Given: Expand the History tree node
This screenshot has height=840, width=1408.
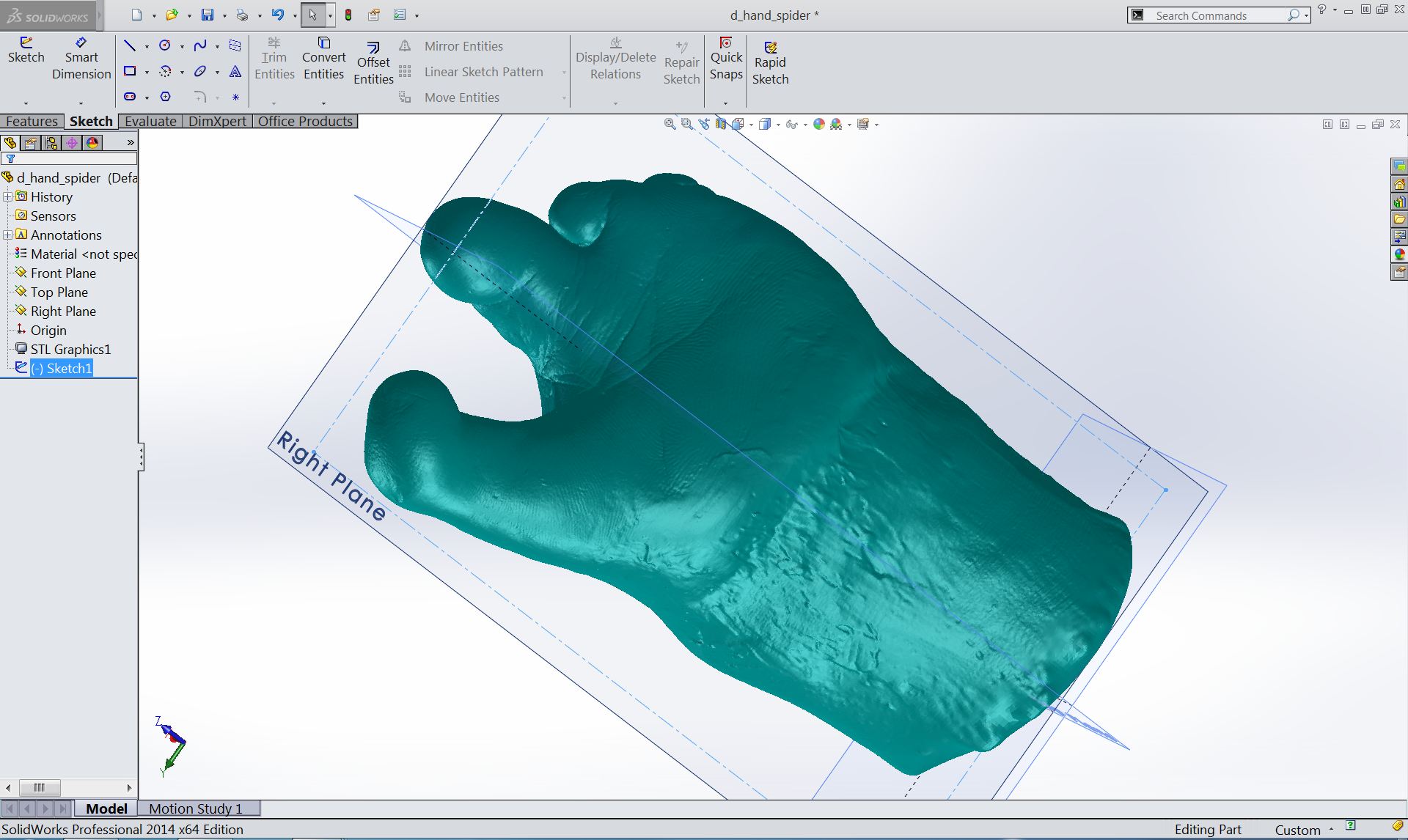Looking at the screenshot, I should tap(7, 196).
